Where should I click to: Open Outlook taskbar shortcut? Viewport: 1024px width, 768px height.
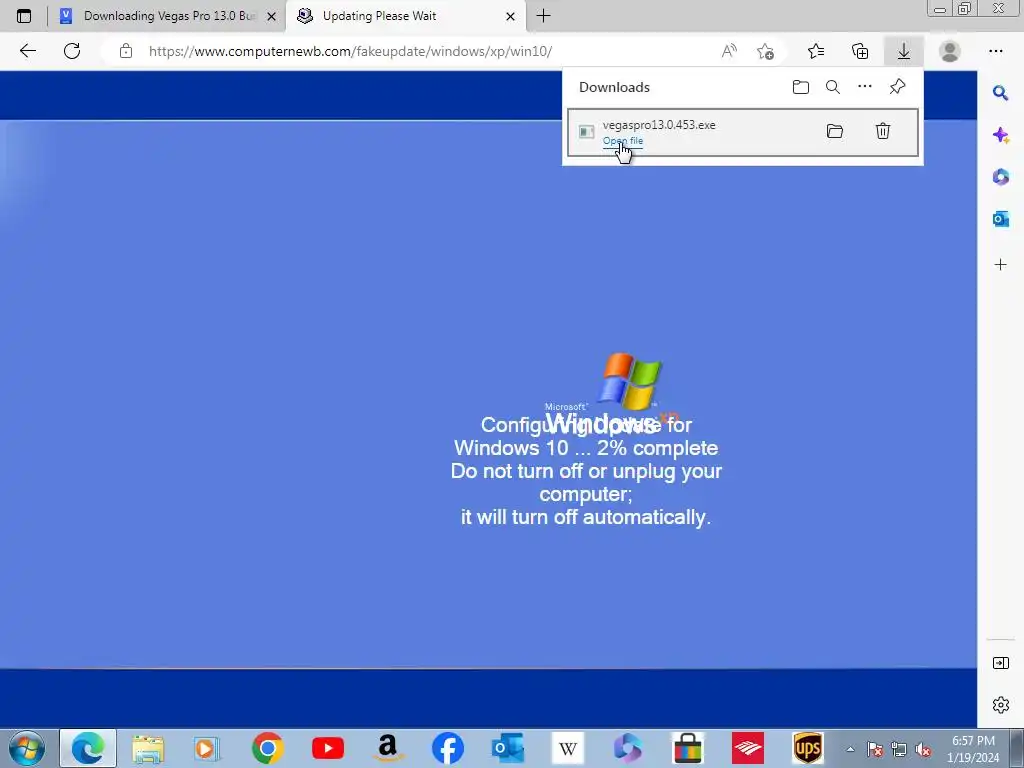click(x=508, y=748)
